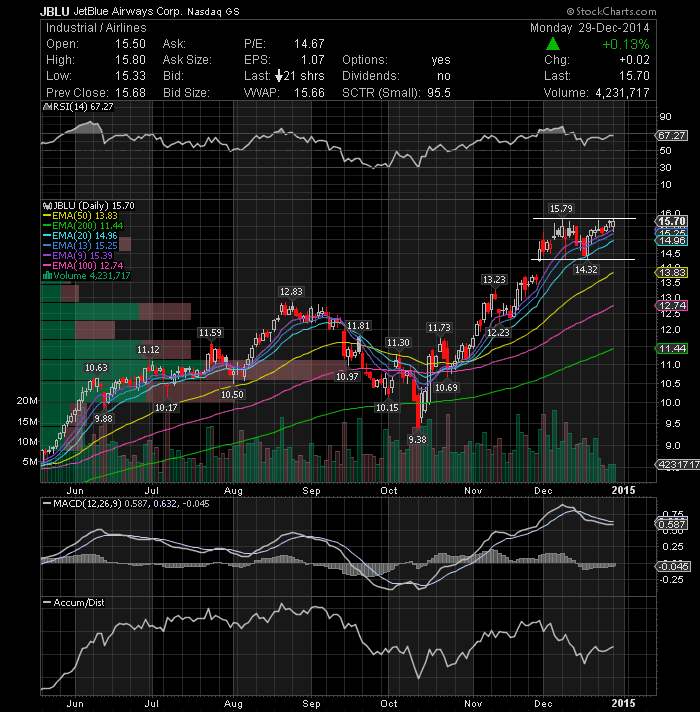Click the 'EMA(100) 12.74' legend text
Viewport: 700px width, 712px height.
[x=88, y=266]
